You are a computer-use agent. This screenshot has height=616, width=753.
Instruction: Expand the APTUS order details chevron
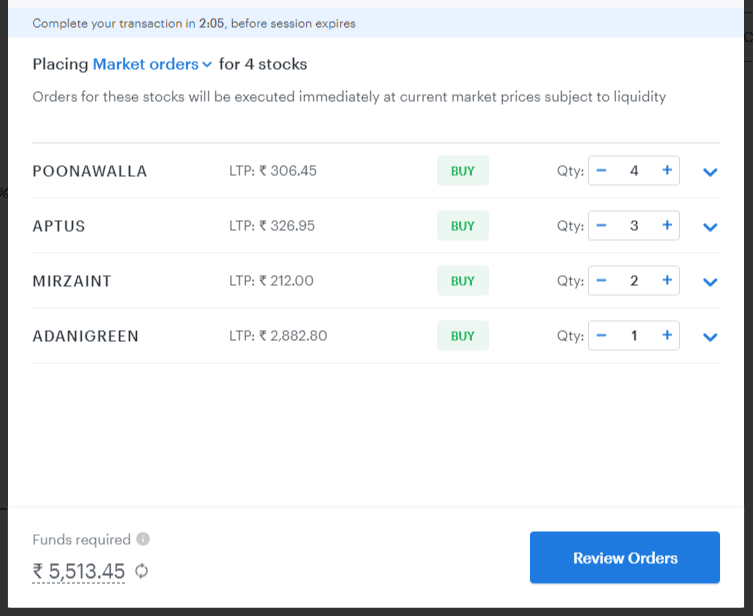[710, 227]
